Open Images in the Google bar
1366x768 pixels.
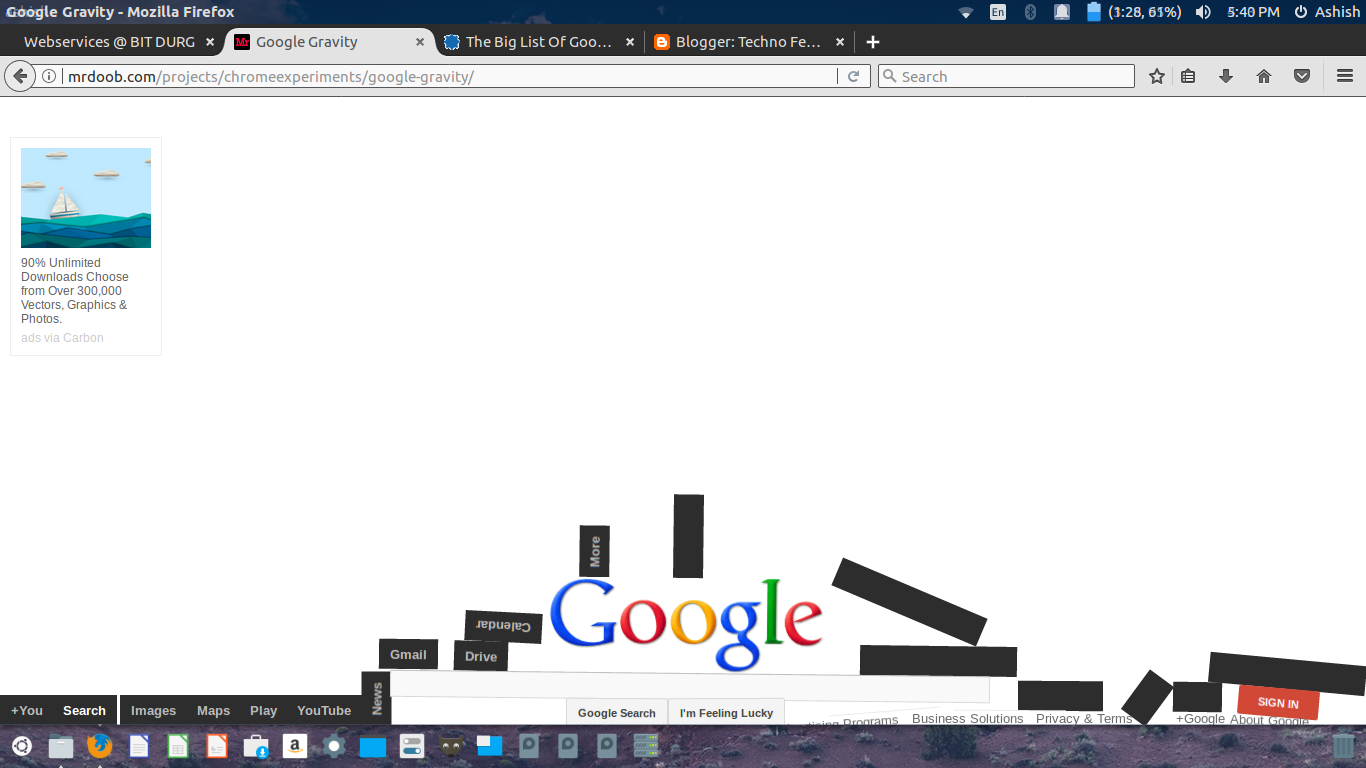click(153, 710)
